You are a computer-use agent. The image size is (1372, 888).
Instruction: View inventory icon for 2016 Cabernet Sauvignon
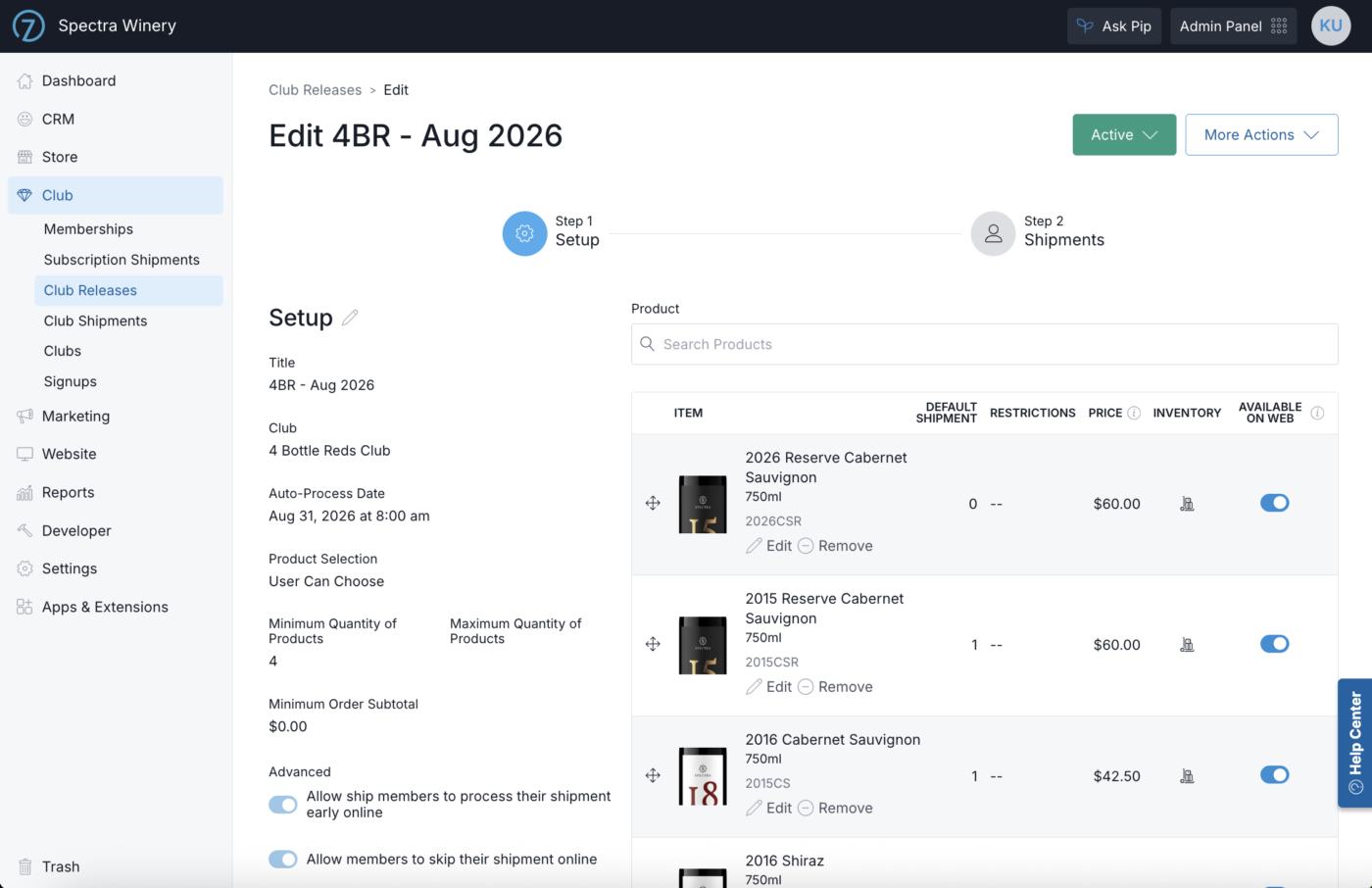[1187, 776]
